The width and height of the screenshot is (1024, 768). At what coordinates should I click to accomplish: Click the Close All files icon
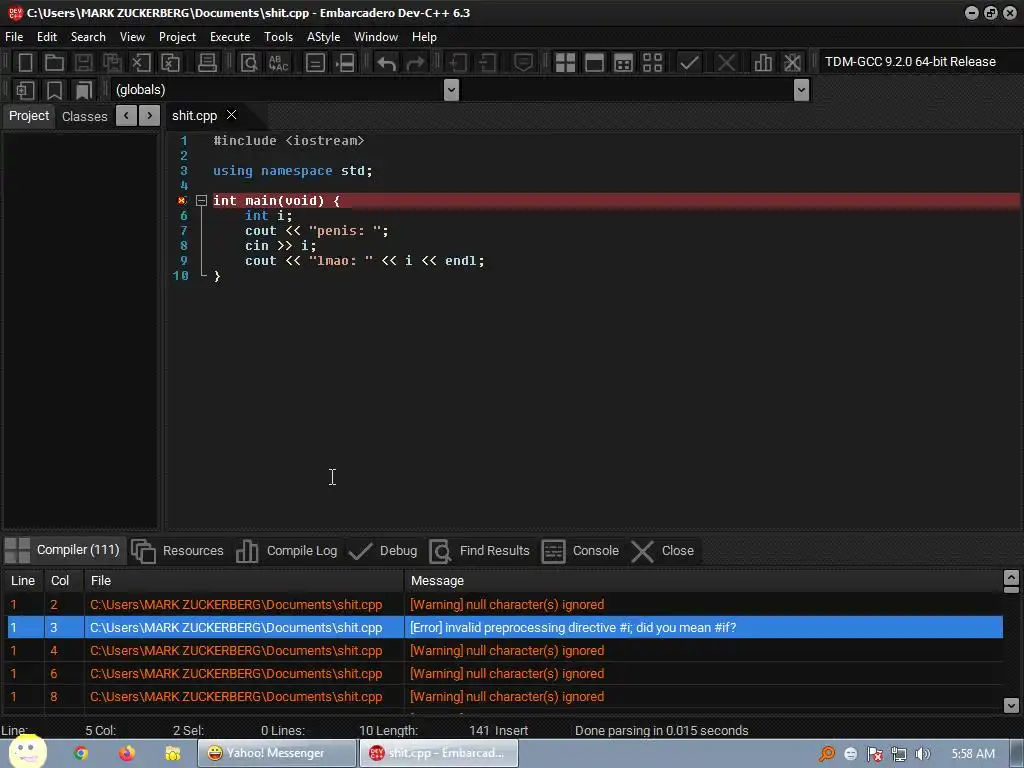pyautogui.click(x=170, y=63)
